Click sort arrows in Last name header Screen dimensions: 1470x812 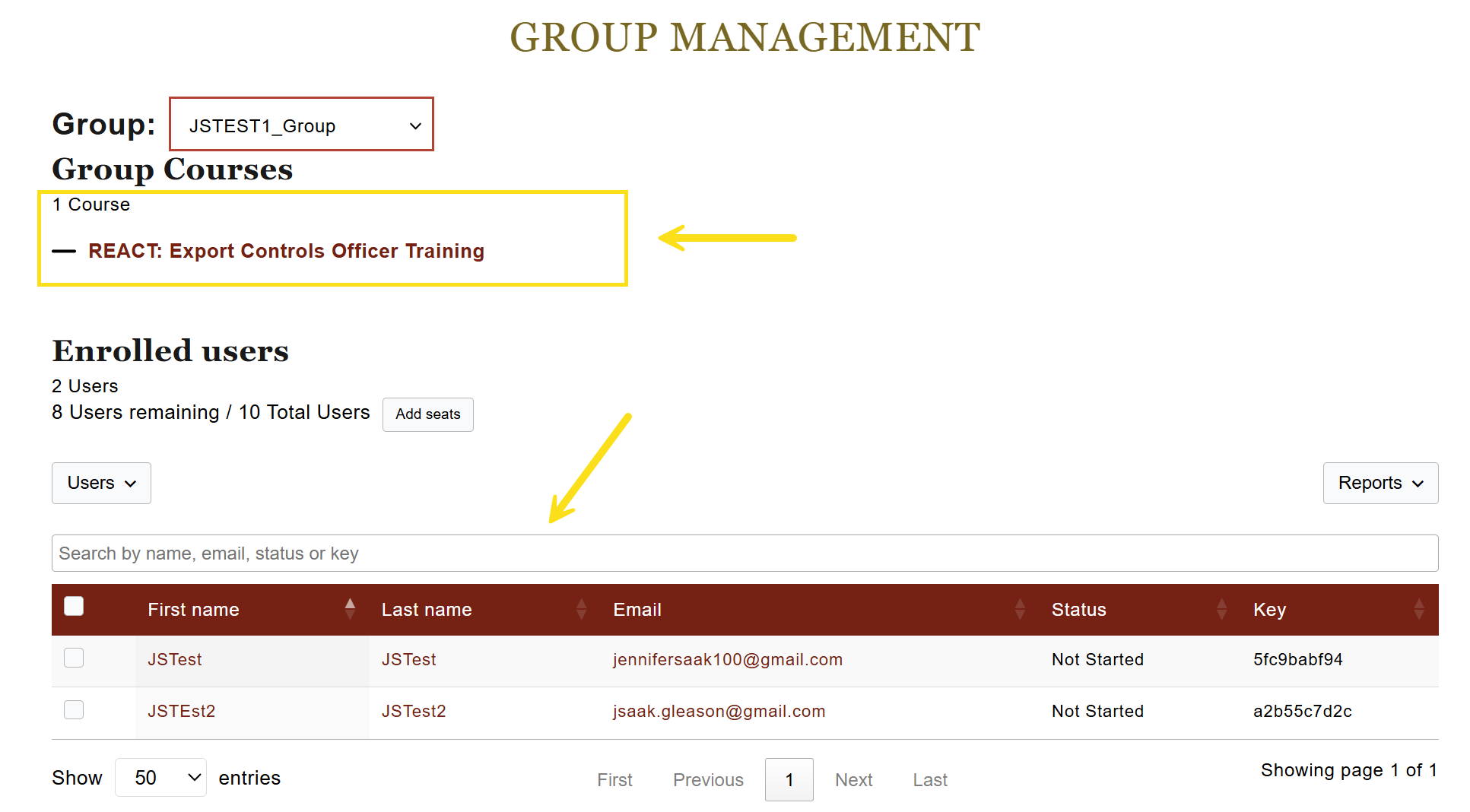(x=581, y=609)
